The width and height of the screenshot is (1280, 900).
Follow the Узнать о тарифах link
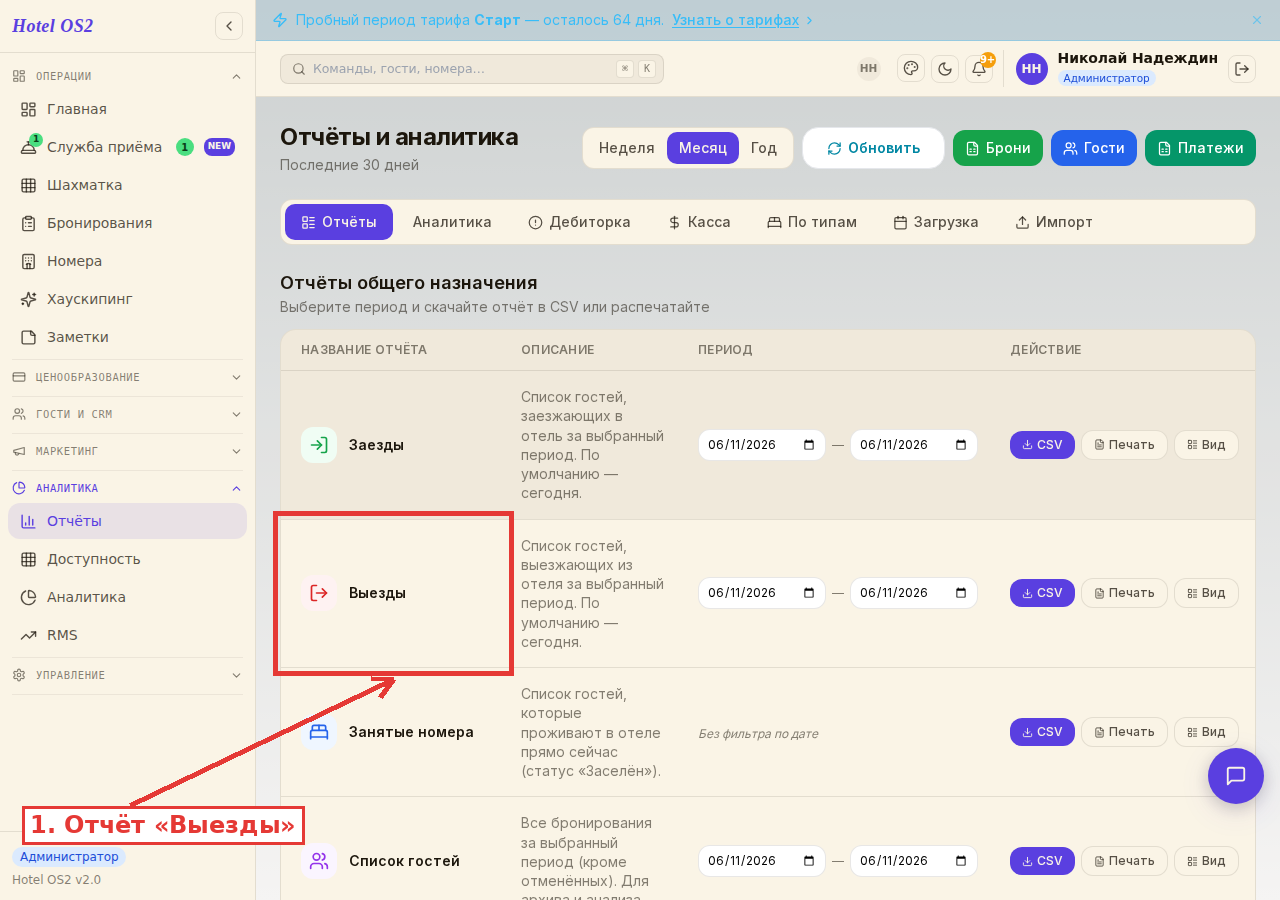click(x=735, y=20)
